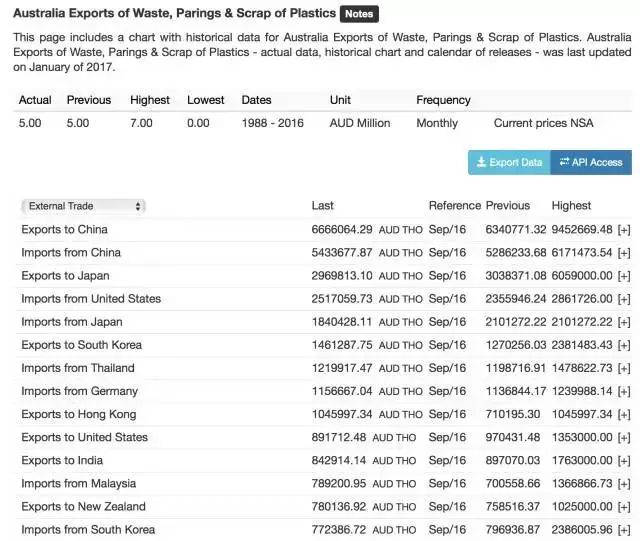Select previous value 2355946.24
This screenshot has height=541, width=640.
516,299
